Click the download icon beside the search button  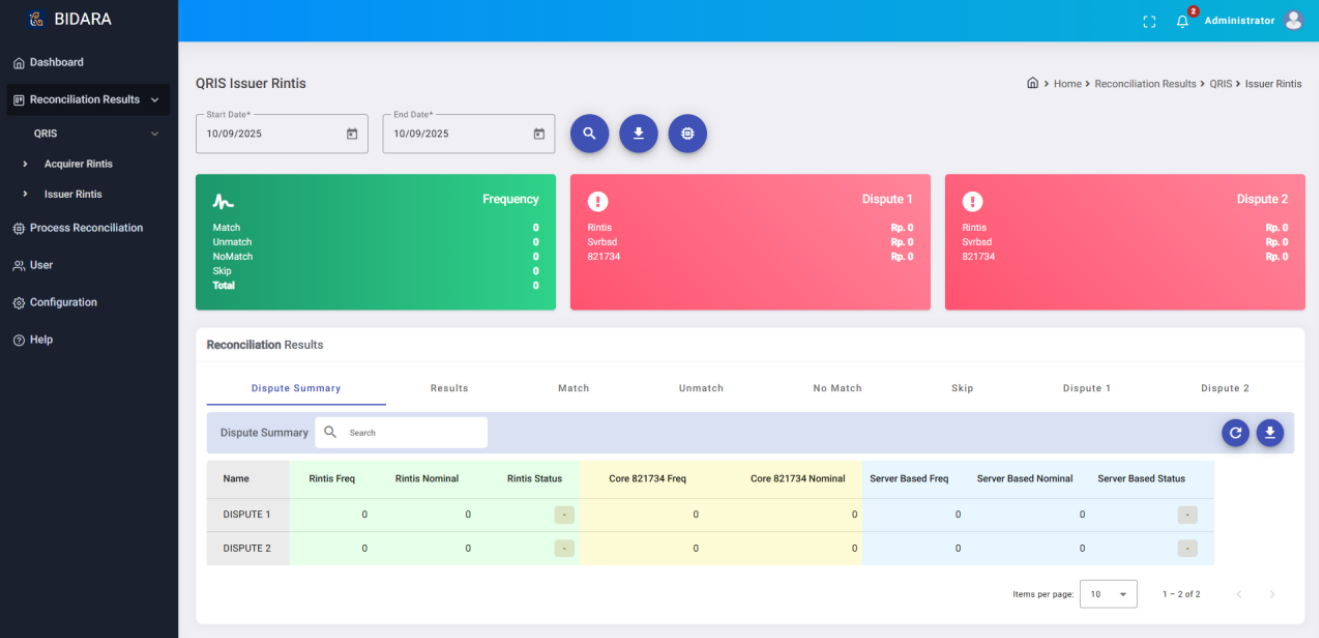638,133
